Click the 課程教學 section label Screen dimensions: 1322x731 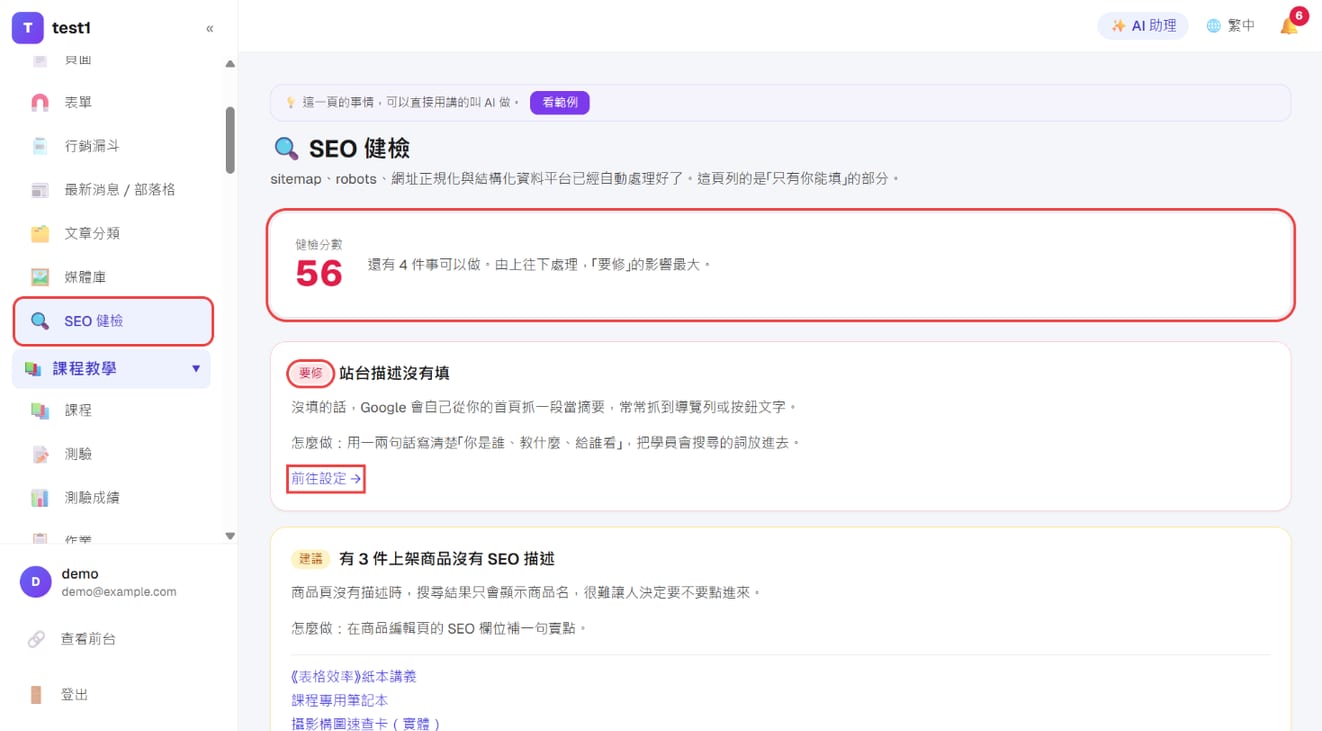[x=85, y=369]
